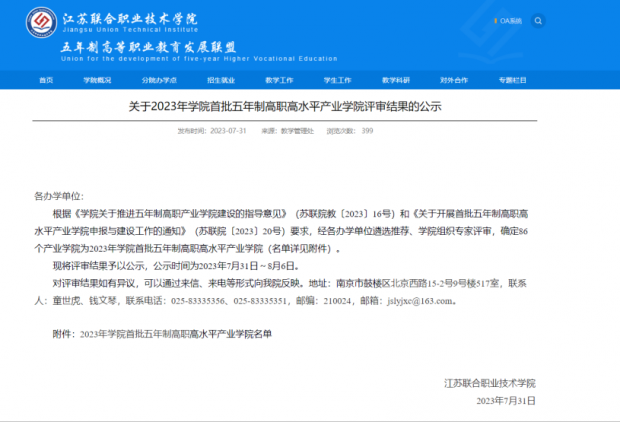The height and width of the screenshot is (422, 620).
Task: Click the address 南京市鼓楼区北京西路15-2号9号楼517室
Action: click(x=418, y=284)
